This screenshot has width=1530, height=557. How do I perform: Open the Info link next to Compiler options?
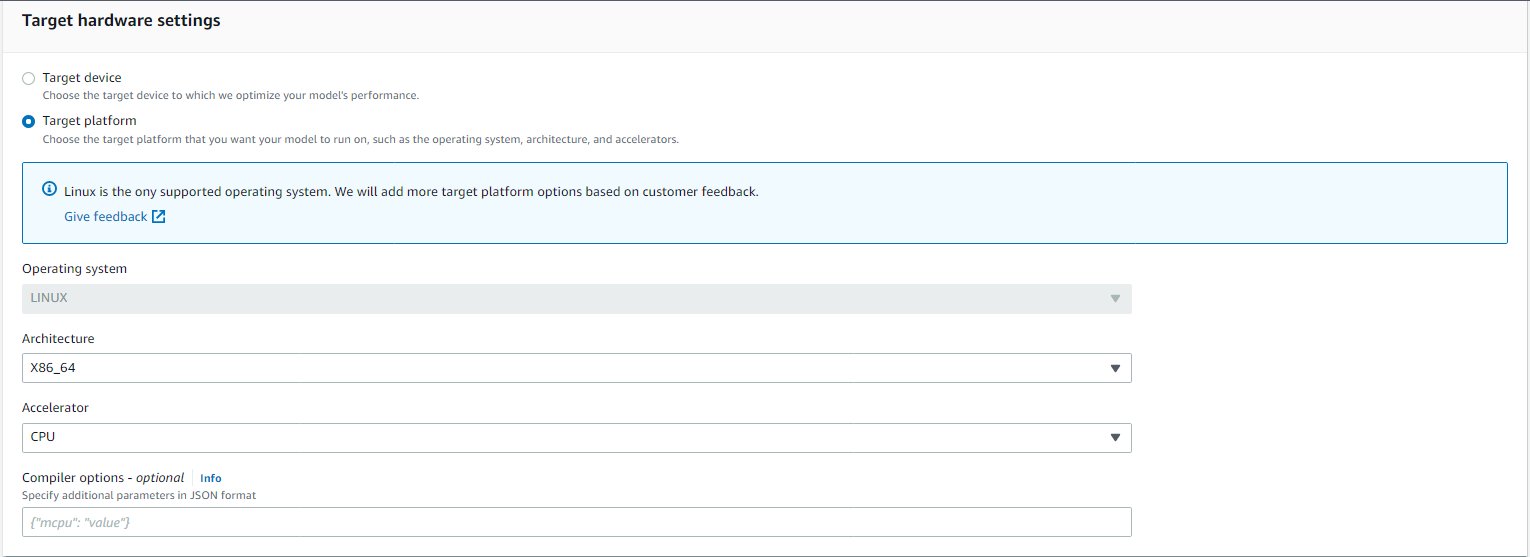tap(210, 478)
